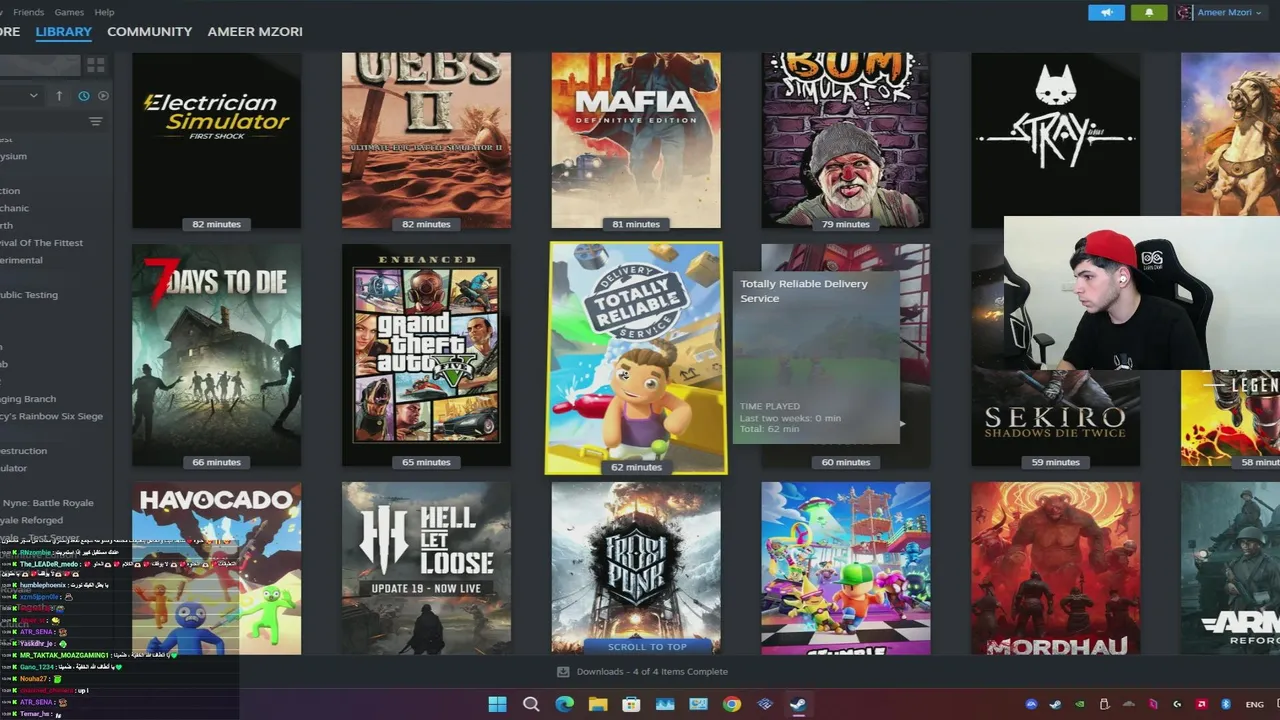Open the Friends menu
Screen dimensions: 1280x720
tap(28, 12)
